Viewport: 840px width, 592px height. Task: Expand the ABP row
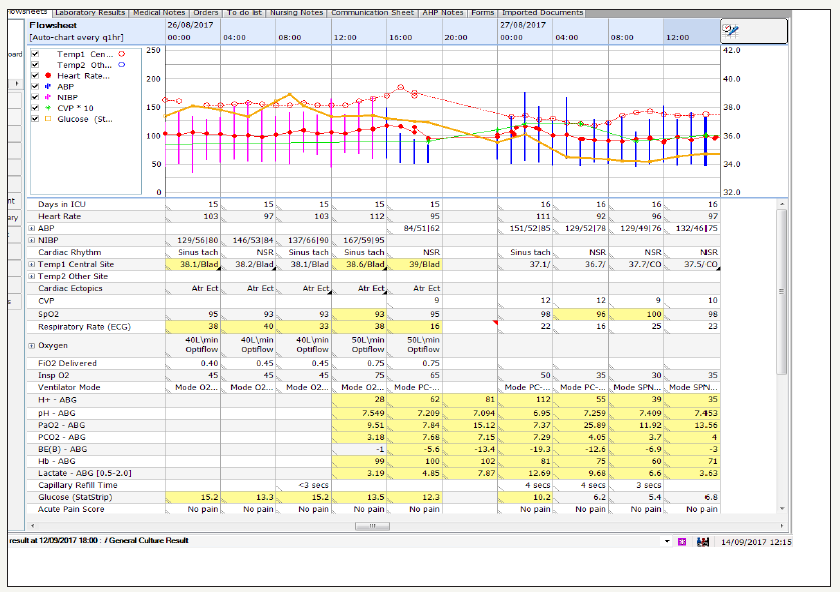tap(32, 227)
